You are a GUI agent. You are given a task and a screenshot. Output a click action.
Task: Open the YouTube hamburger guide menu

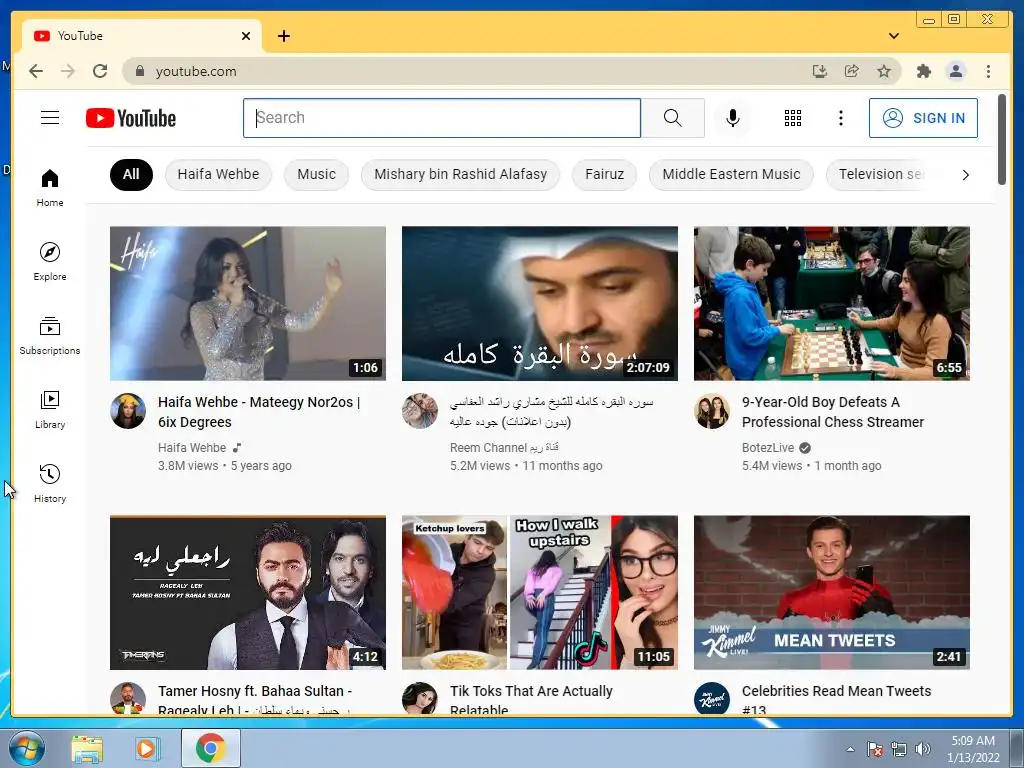point(50,118)
